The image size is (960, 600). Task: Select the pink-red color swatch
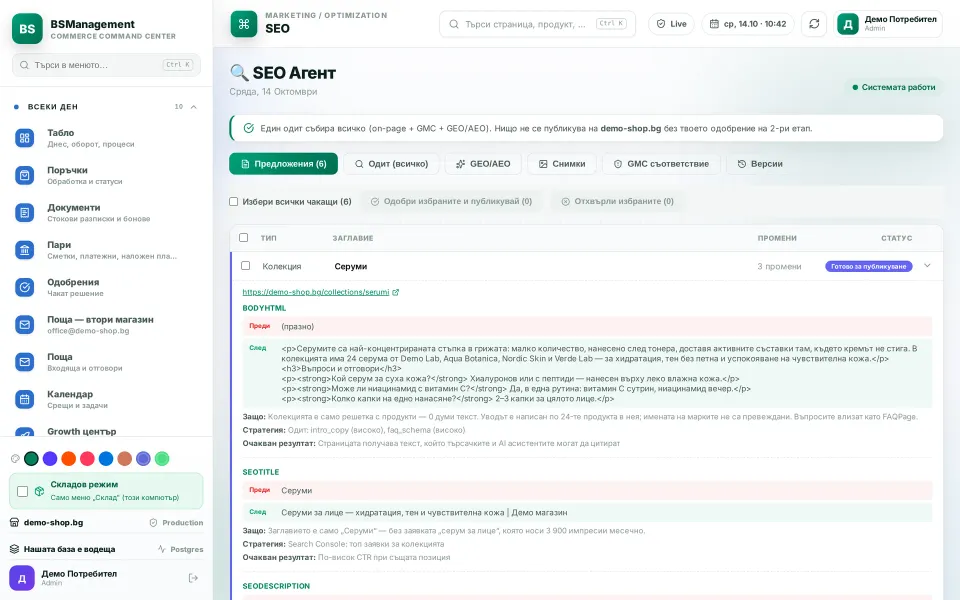pyautogui.click(x=88, y=459)
